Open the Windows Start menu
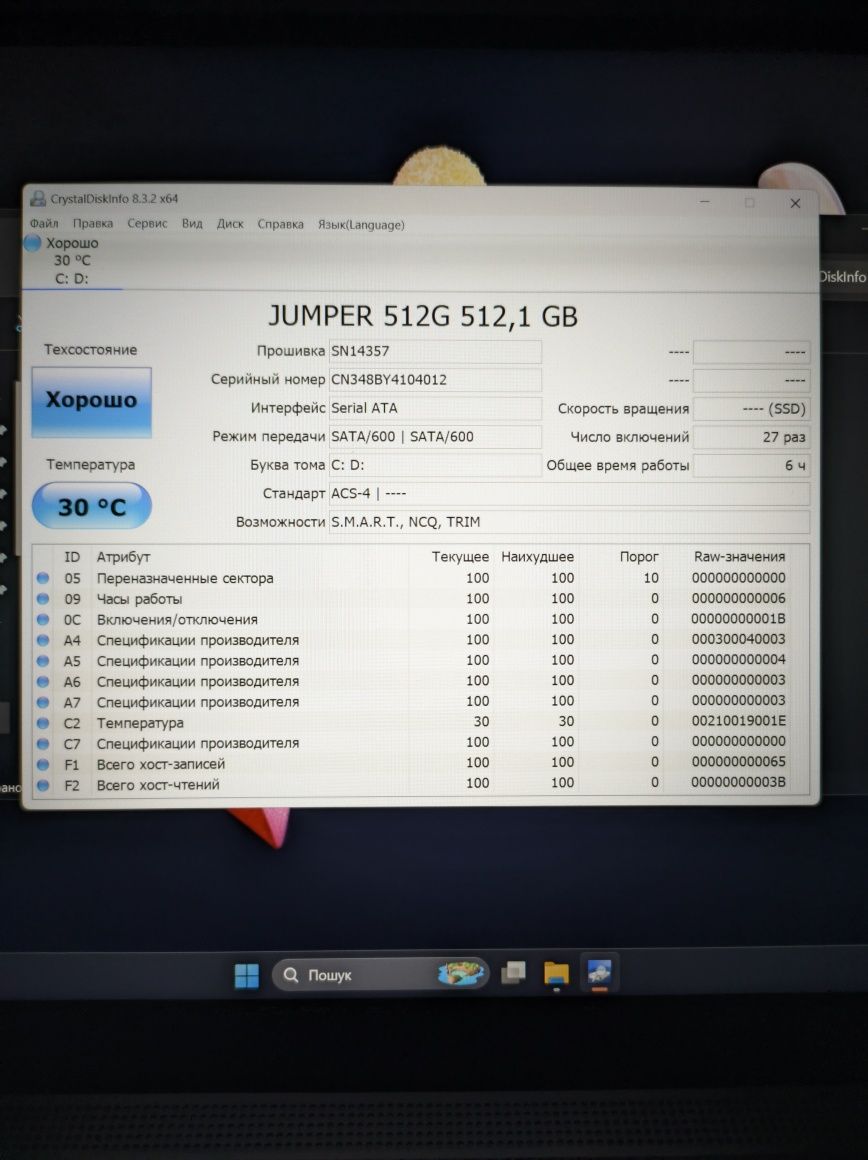Screen dimensions: 868x1160 (246, 975)
